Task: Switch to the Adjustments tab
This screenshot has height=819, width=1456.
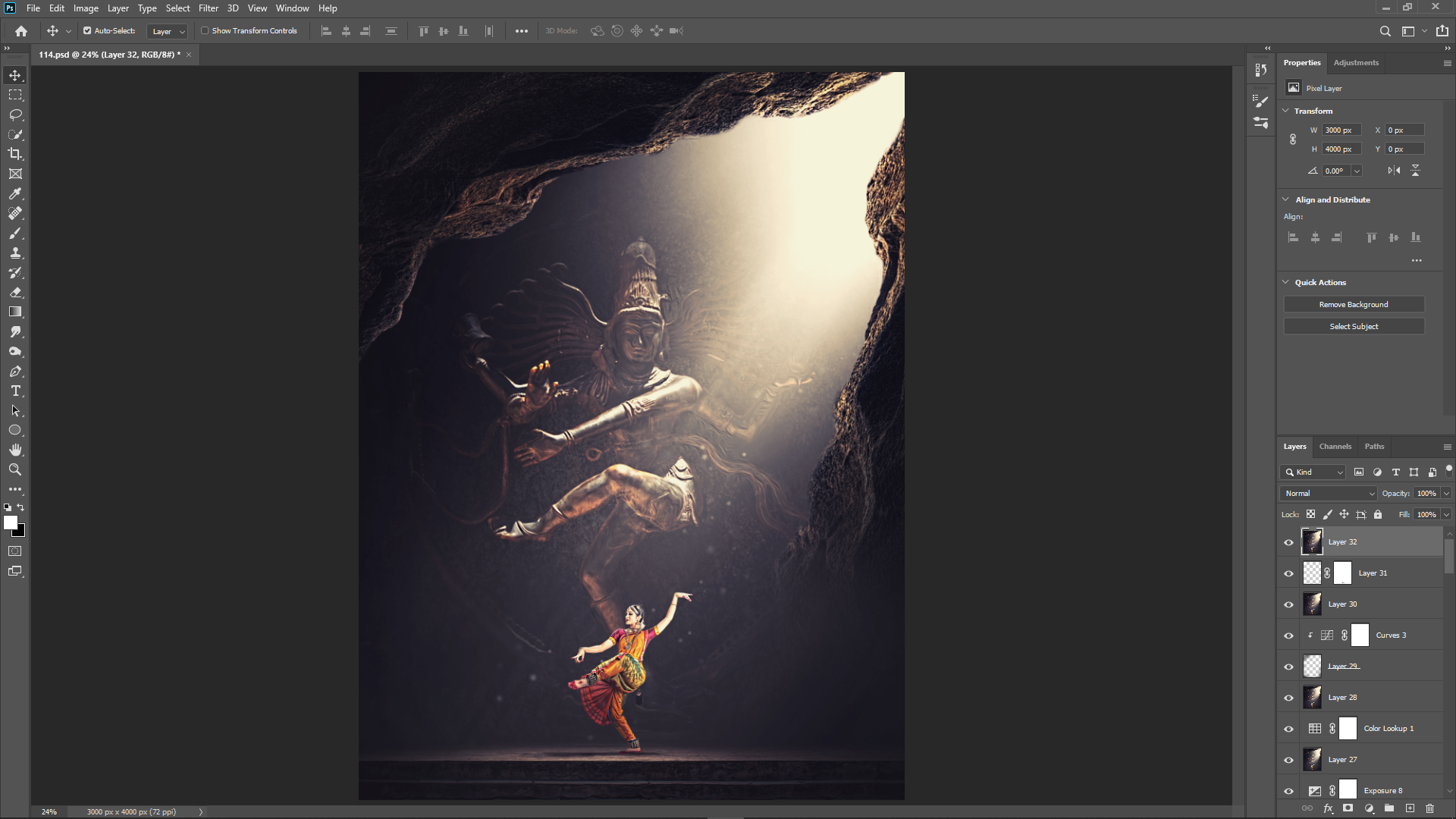Action: point(1356,63)
